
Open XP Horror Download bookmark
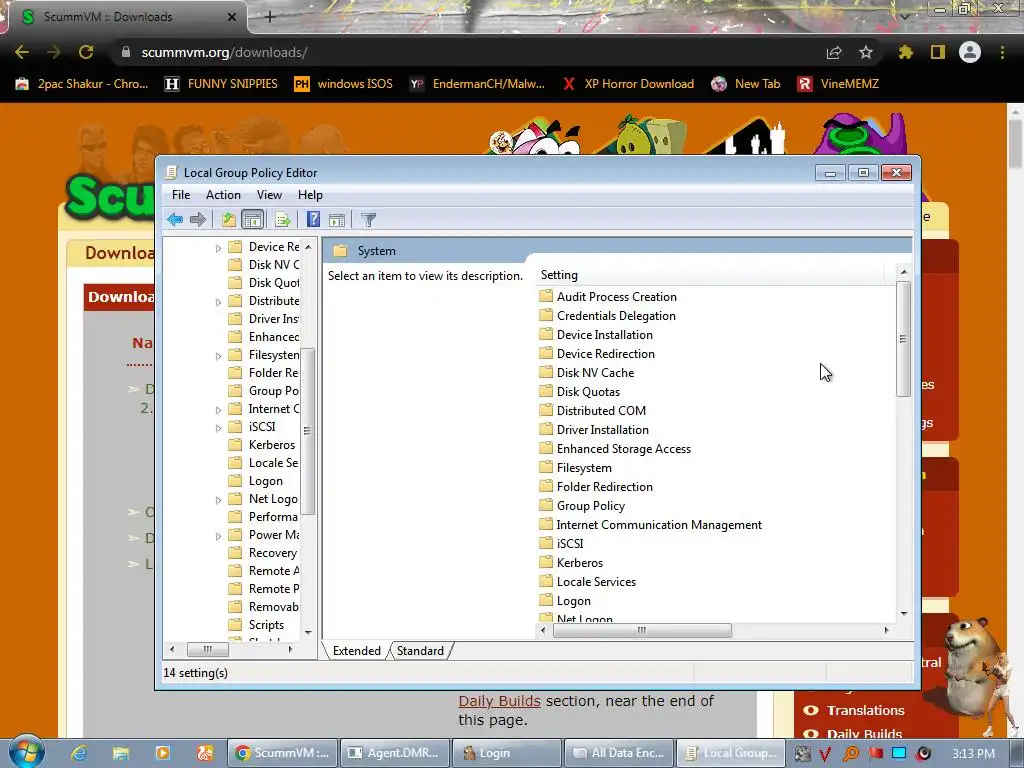click(628, 84)
